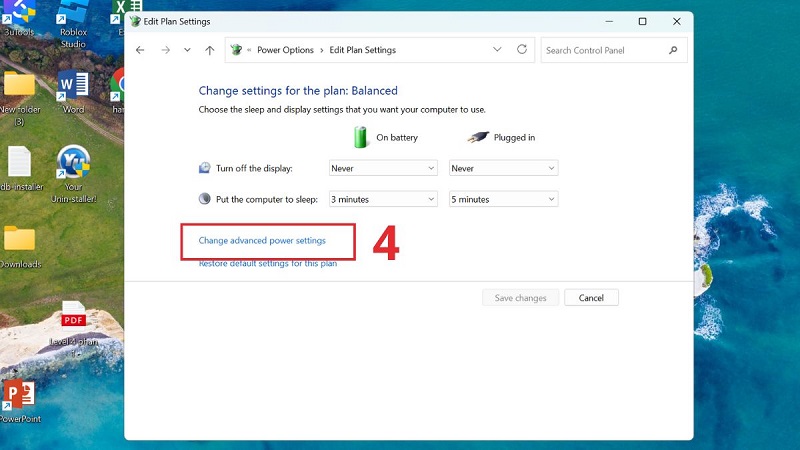Open the PowerPoint desktop shortcut
This screenshot has width=800, height=450.
click(x=18, y=397)
